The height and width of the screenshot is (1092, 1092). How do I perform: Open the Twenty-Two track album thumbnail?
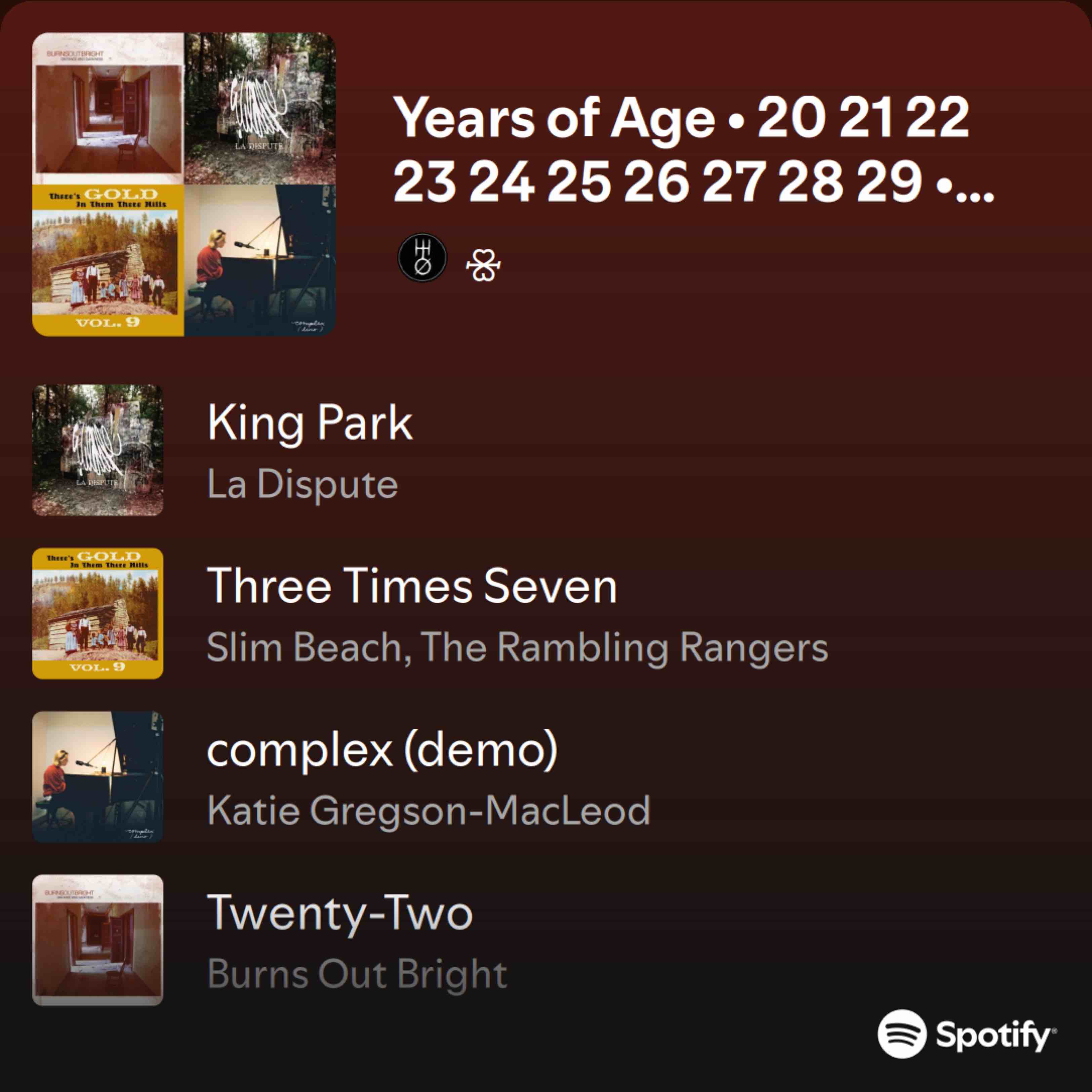(98, 940)
